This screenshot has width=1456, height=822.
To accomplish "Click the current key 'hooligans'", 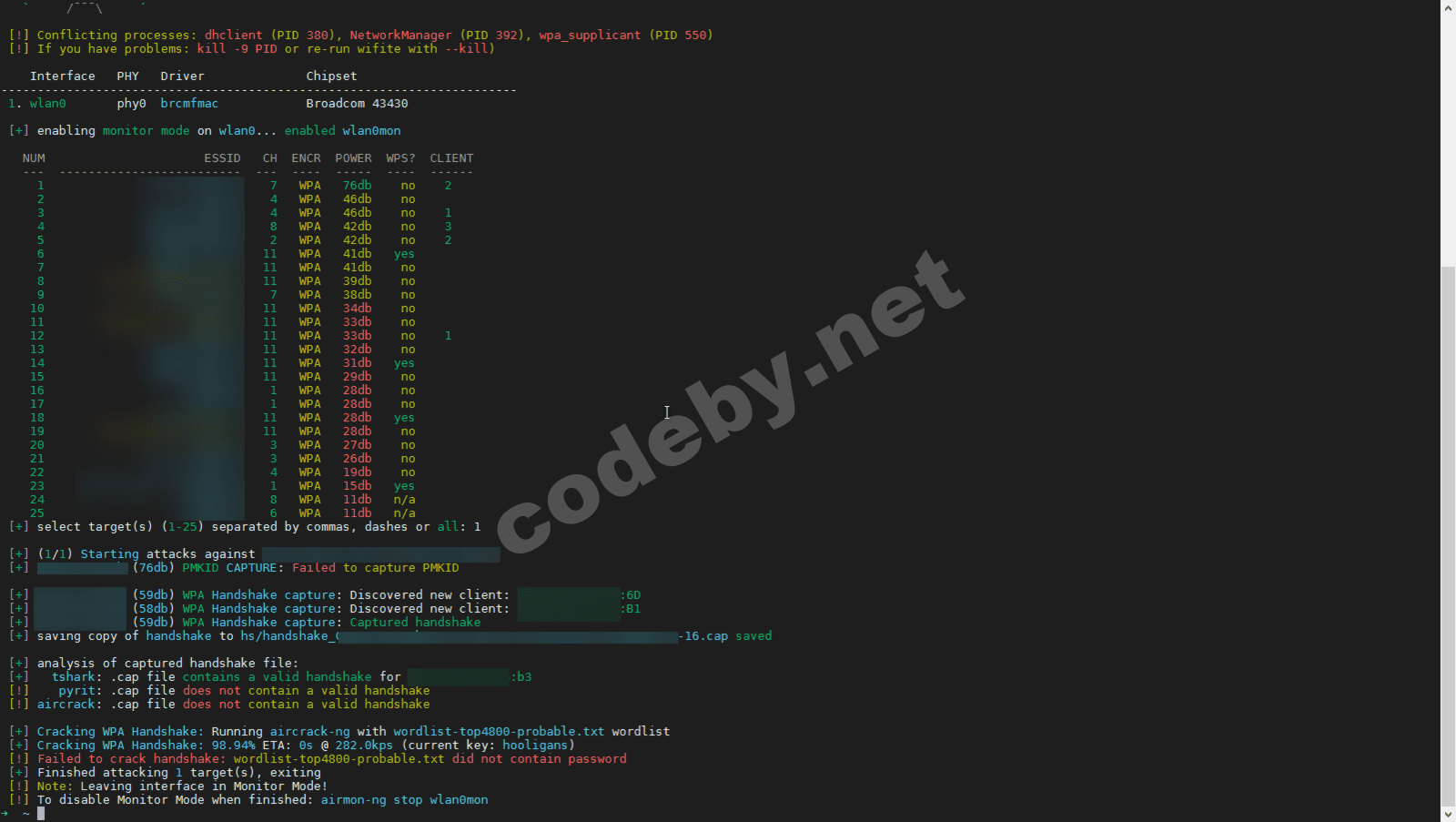I will point(535,746).
